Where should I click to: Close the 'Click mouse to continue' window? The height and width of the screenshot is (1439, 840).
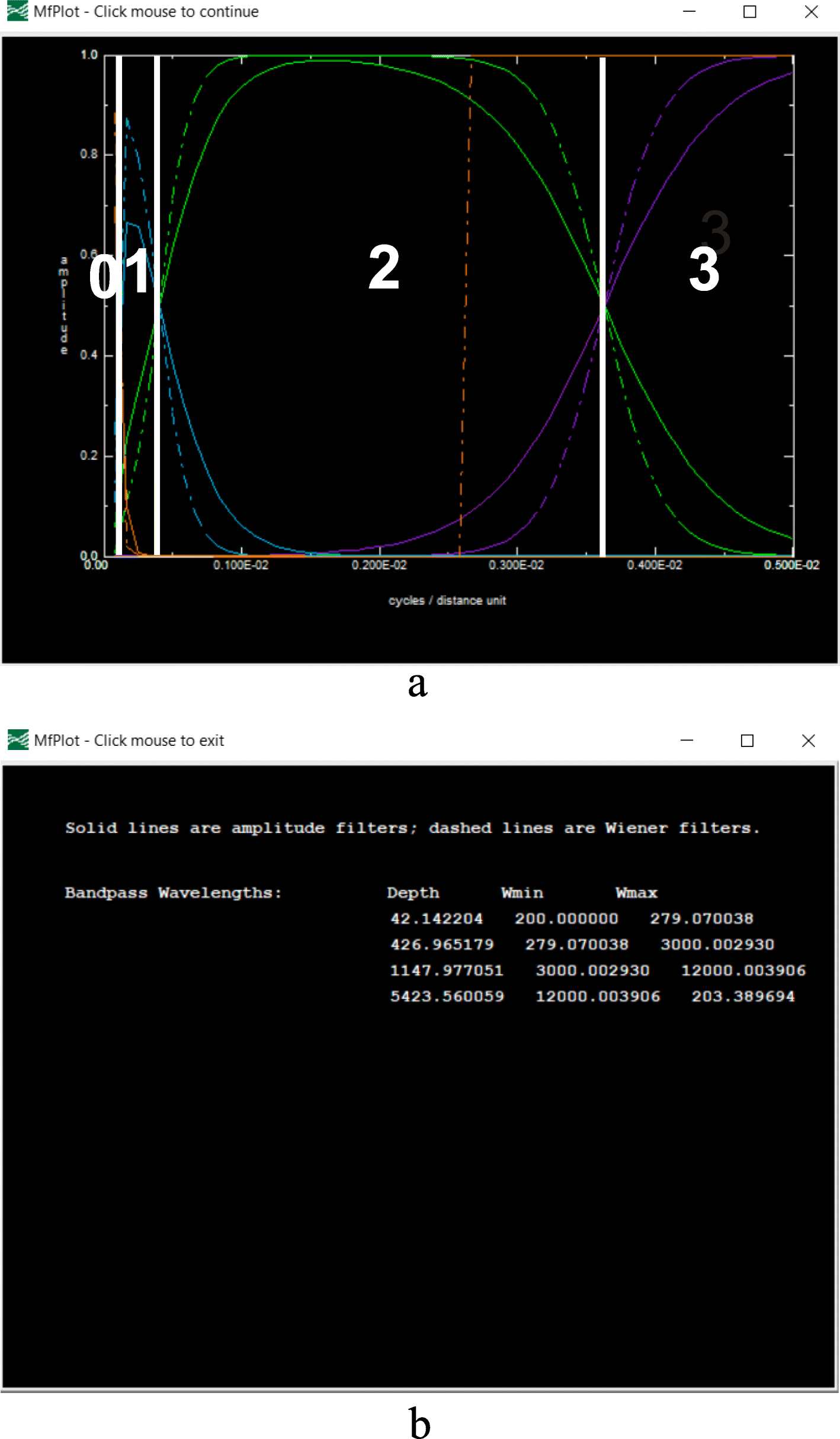coord(811,11)
